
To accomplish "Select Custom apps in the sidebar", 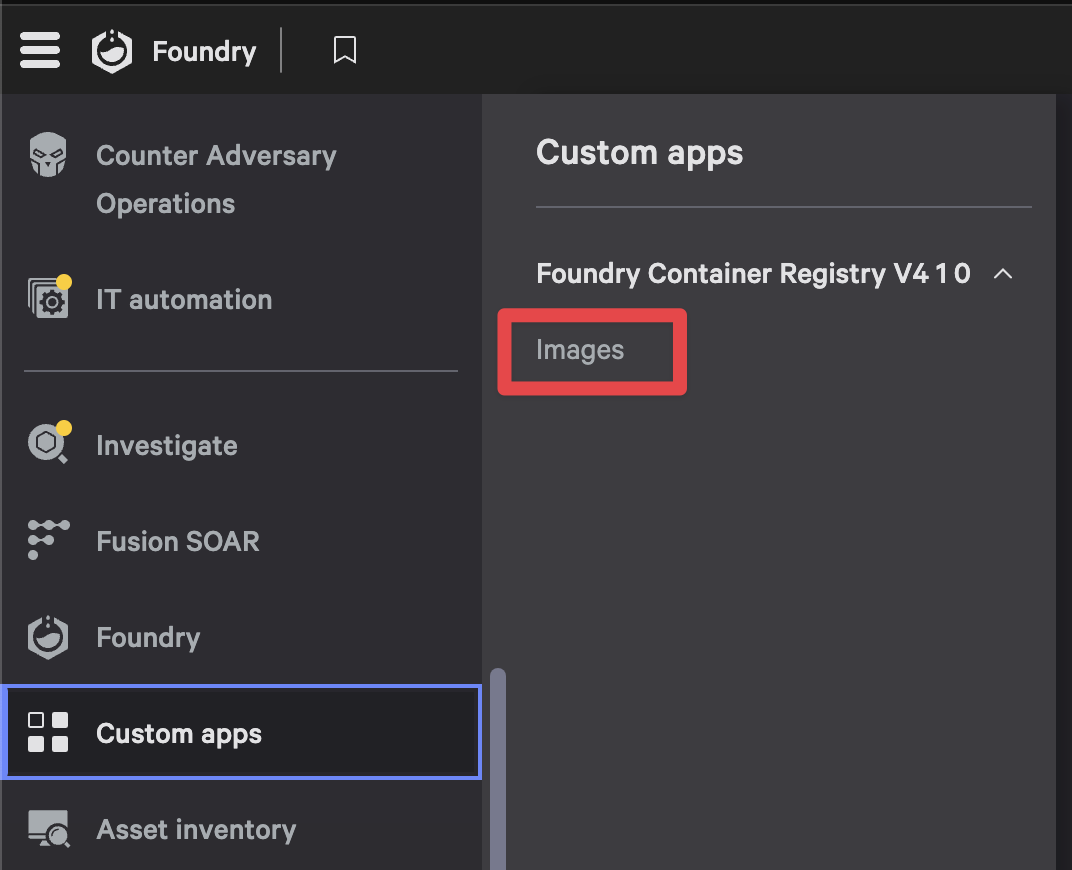I will point(241,732).
